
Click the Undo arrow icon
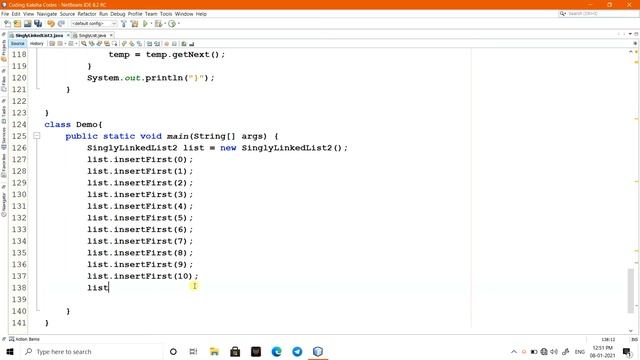click(51, 24)
